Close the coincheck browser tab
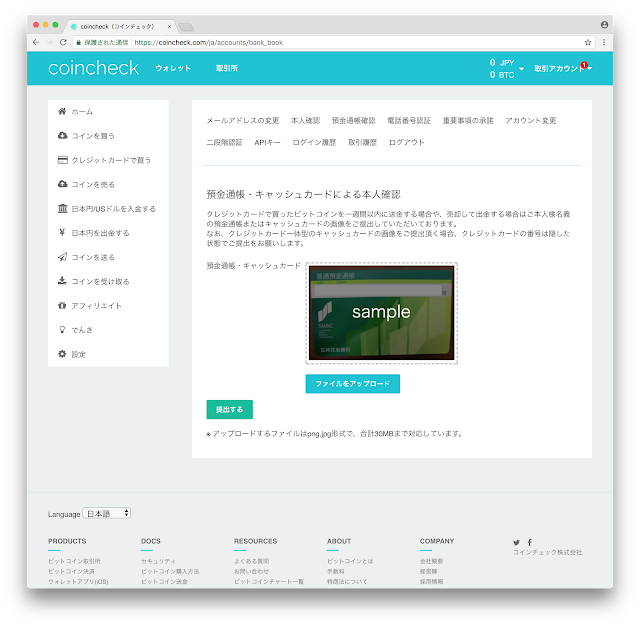This screenshot has height=627, width=640. click(x=169, y=27)
